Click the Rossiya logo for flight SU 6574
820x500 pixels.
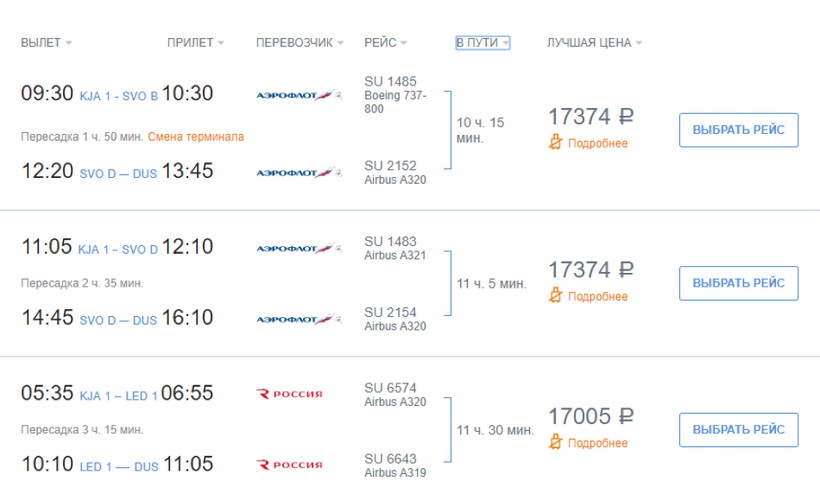[290, 394]
